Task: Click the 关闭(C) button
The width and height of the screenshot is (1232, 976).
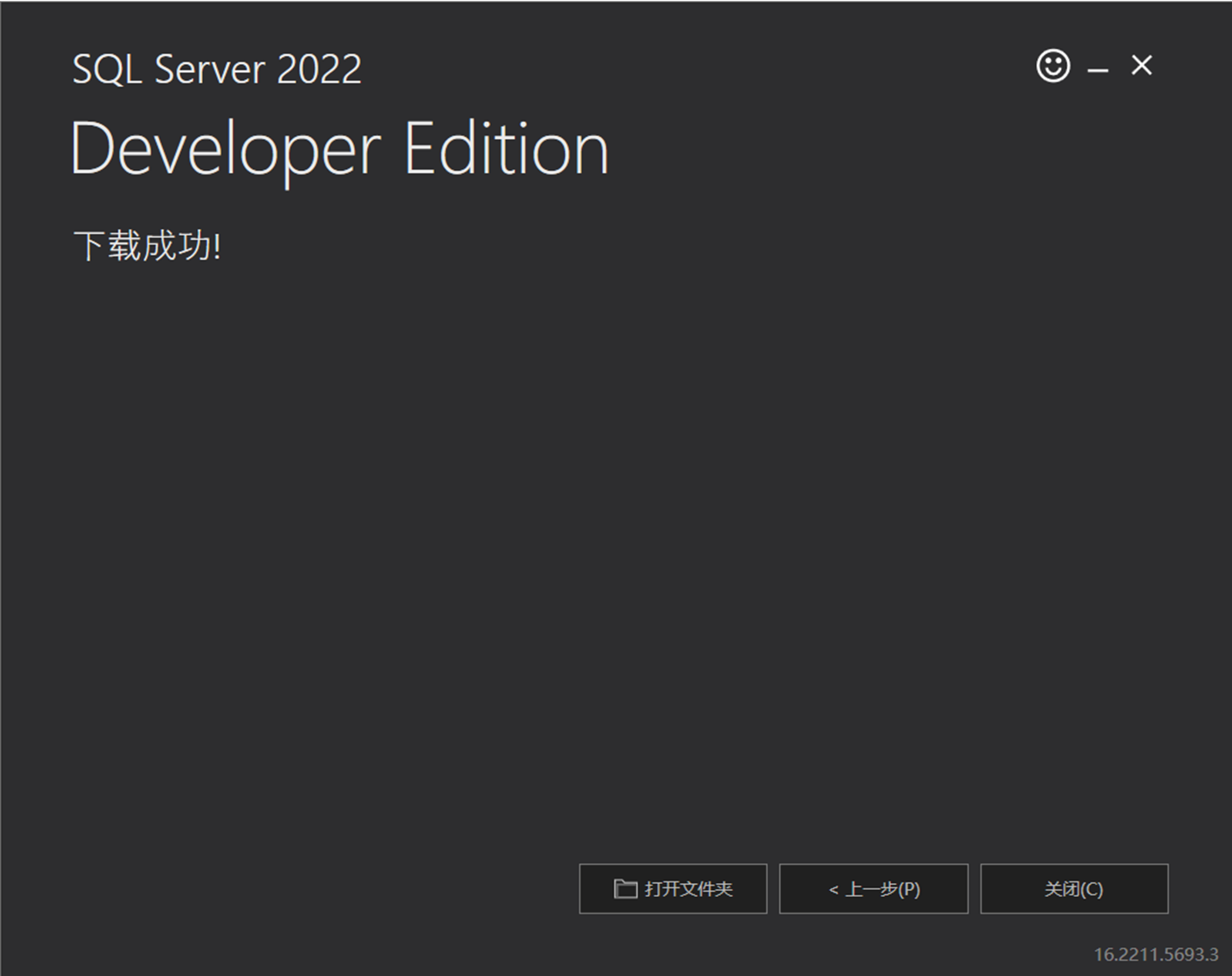Action: click(1074, 888)
